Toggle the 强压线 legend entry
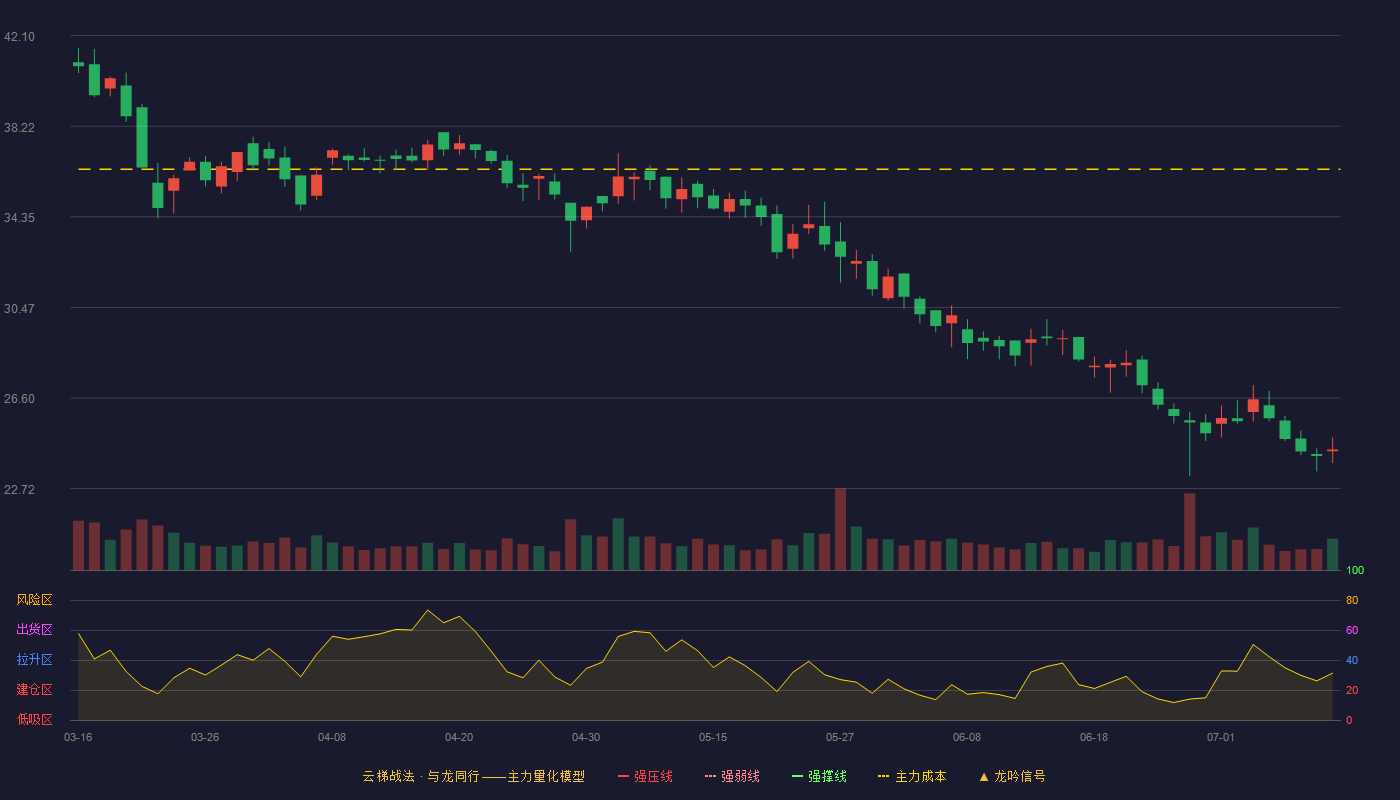This screenshot has height=800, width=1400. [645, 776]
